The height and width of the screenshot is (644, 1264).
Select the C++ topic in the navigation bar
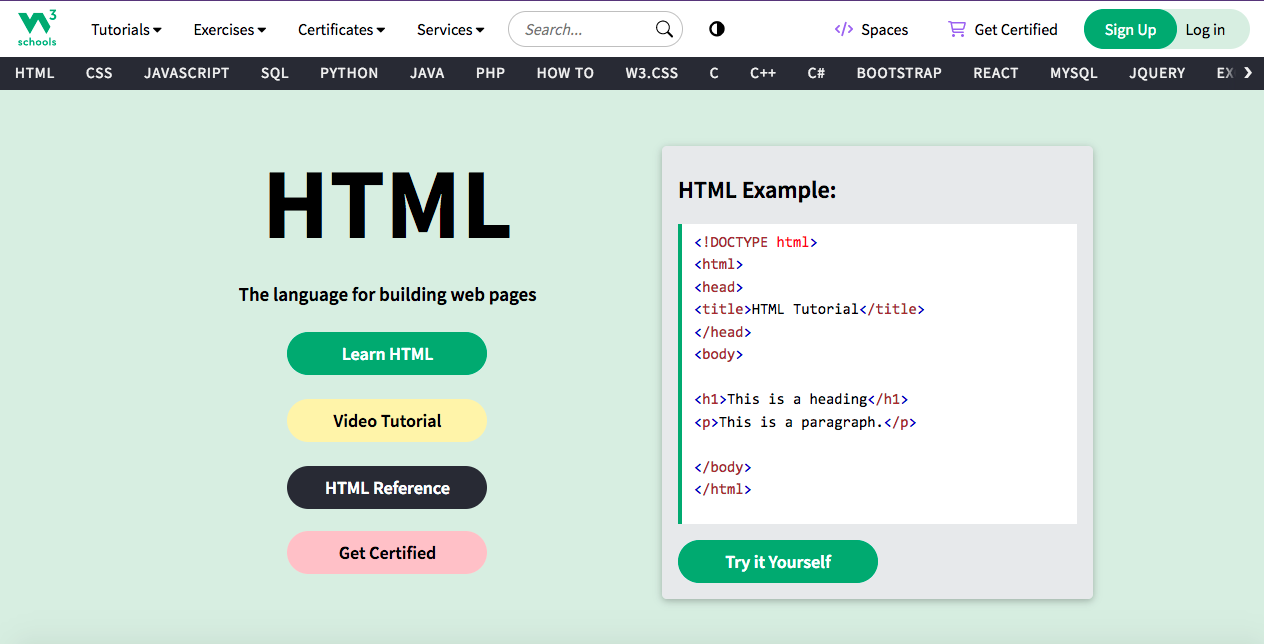click(763, 72)
